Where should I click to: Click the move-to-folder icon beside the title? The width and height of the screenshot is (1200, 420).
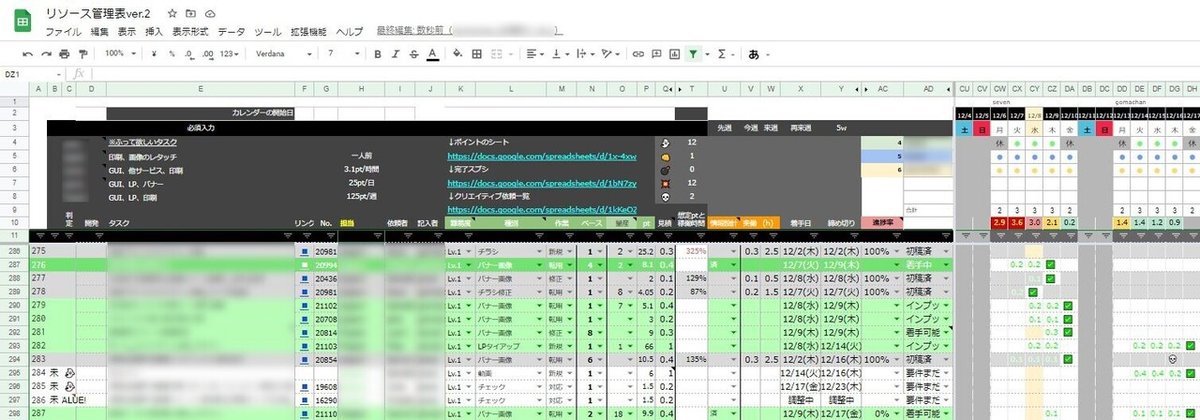[192, 14]
